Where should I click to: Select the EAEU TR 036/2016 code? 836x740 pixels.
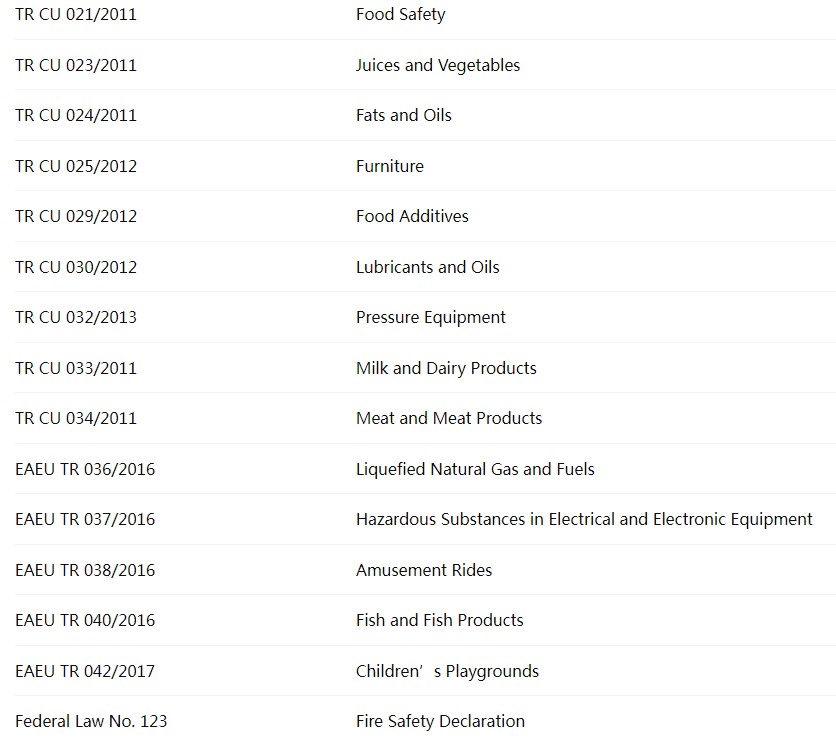tap(85, 470)
